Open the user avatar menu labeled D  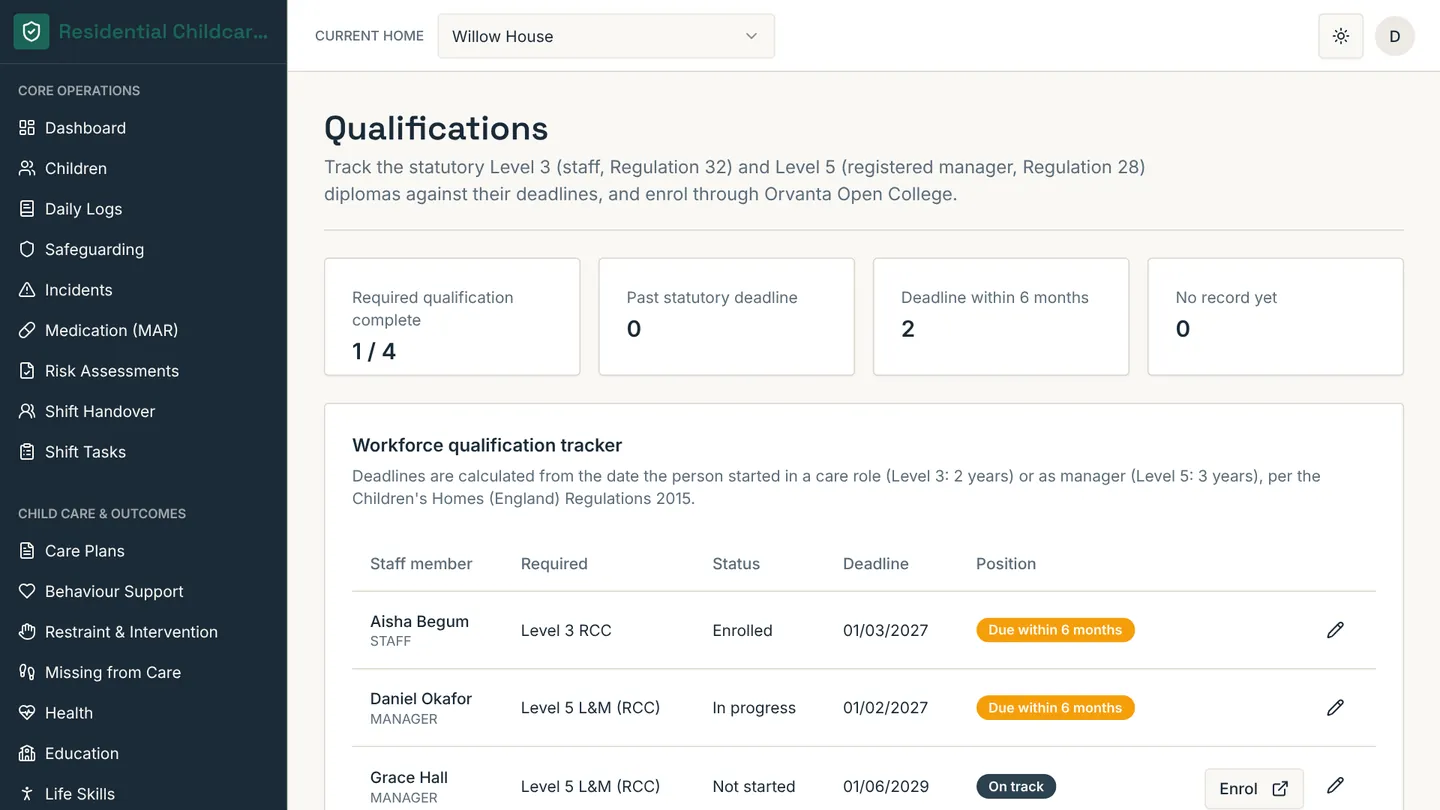coord(1395,36)
